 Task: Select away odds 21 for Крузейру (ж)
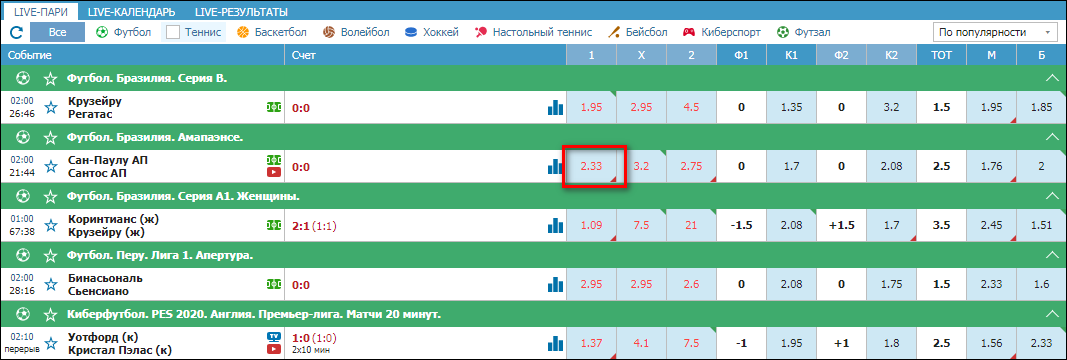[x=691, y=225]
